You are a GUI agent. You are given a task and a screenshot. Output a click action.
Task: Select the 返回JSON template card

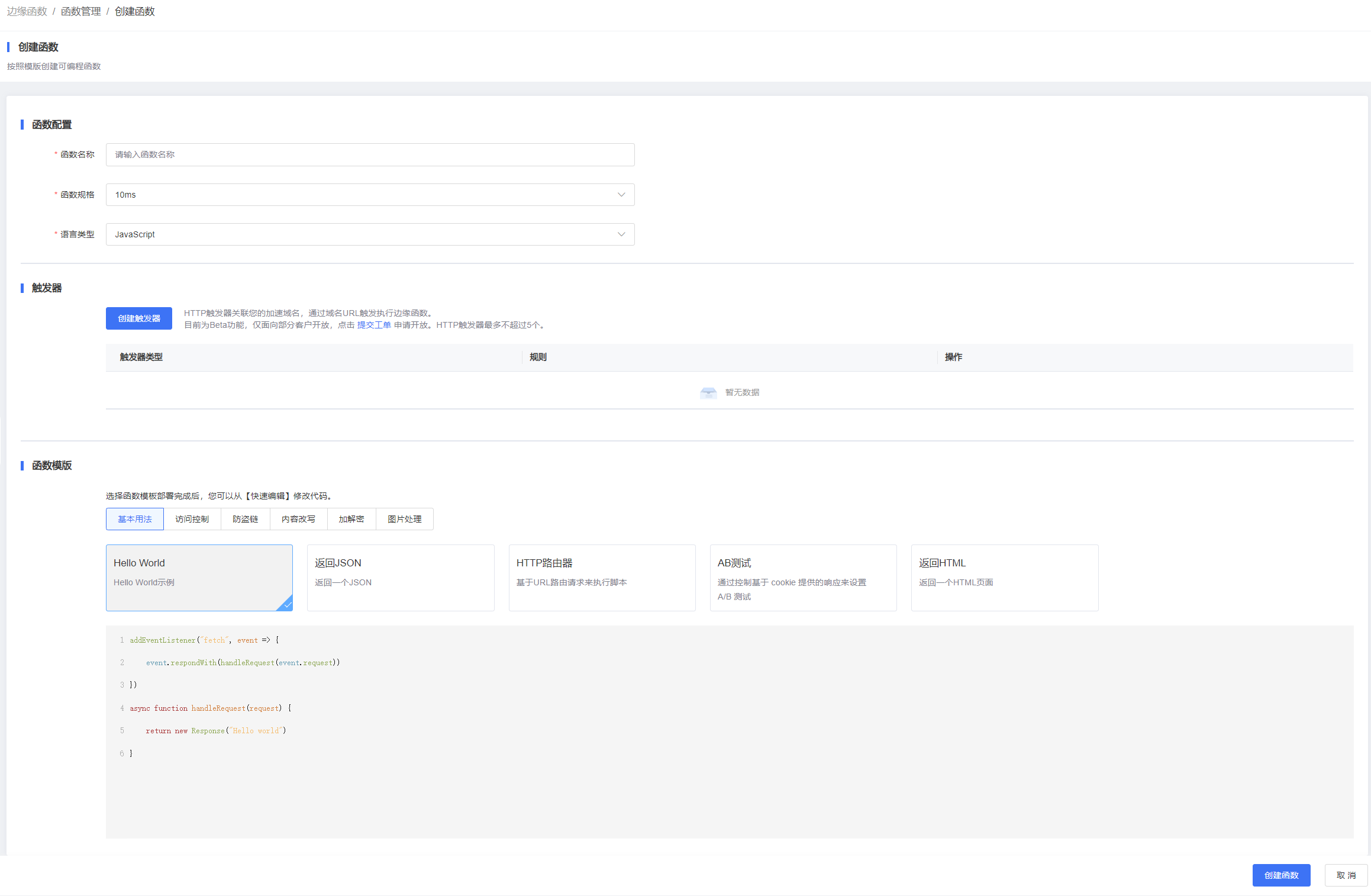(x=401, y=578)
